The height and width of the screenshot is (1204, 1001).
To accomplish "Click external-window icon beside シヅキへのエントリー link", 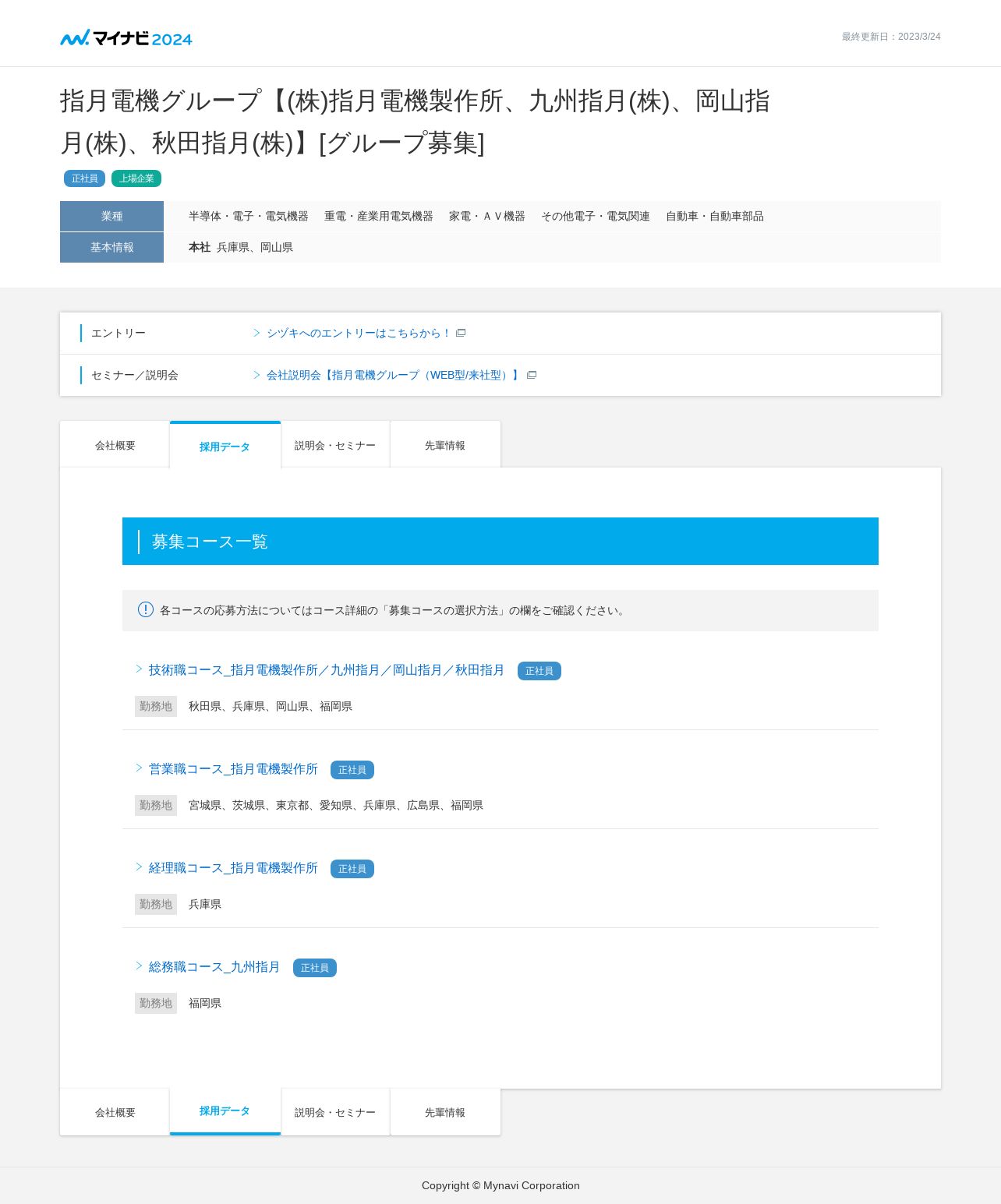I will pyautogui.click(x=461, y=333).
